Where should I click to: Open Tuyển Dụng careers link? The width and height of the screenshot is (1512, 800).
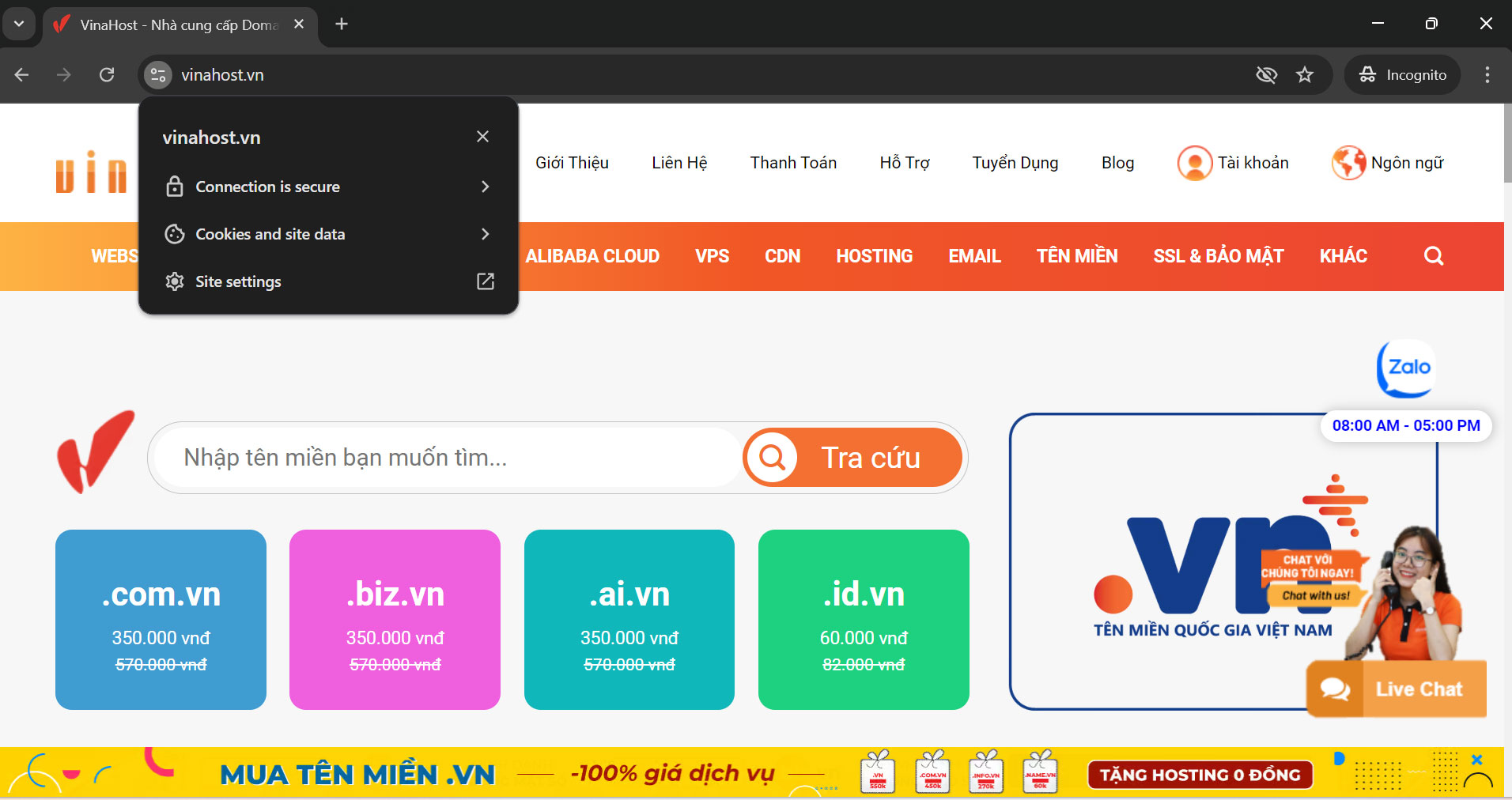click(x=1015, y=163)
